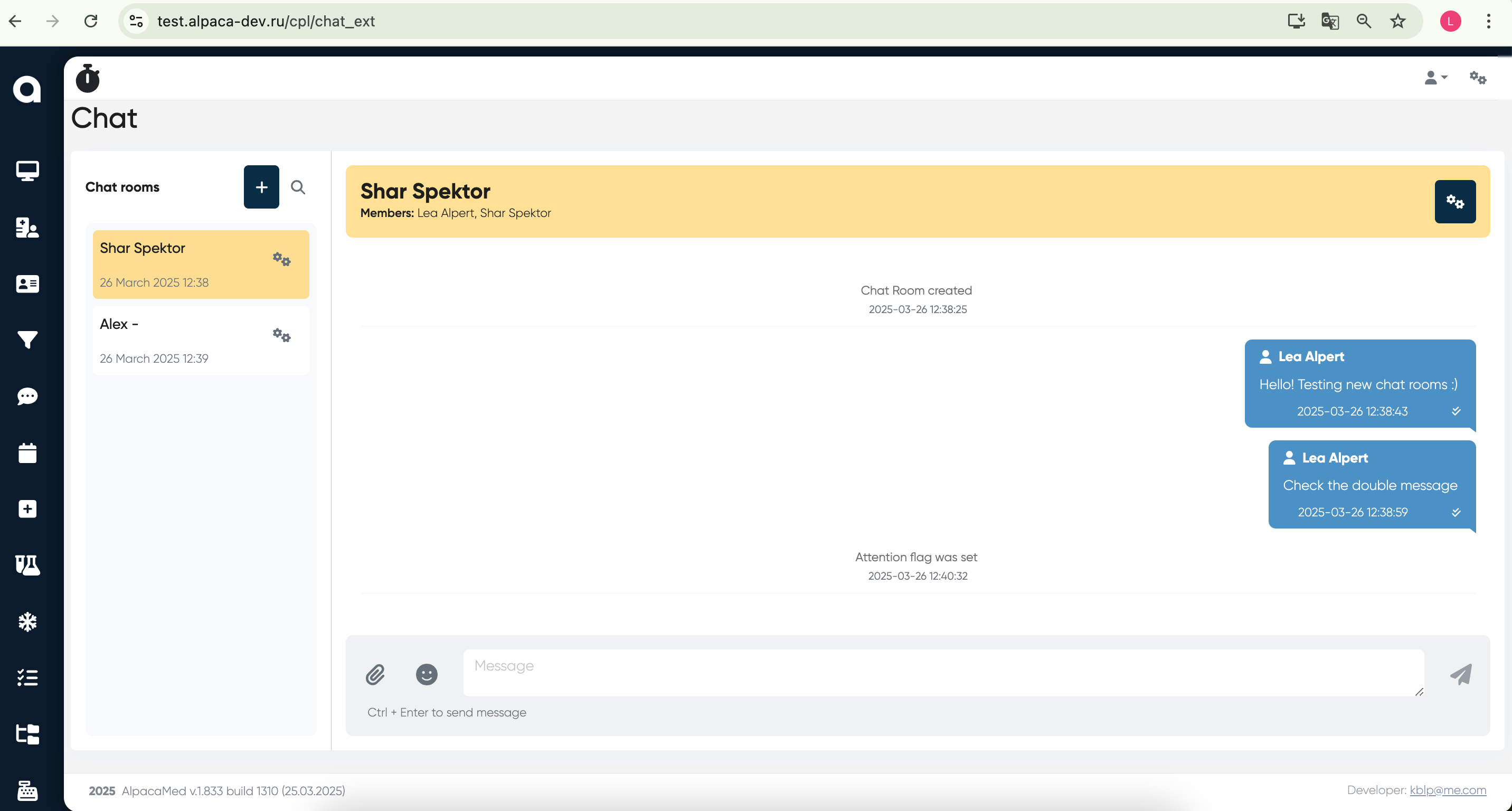Viewport: 1512px width, 811px height.
Task: Click the funnel filter sidebar icon
Action: point(27,339)
